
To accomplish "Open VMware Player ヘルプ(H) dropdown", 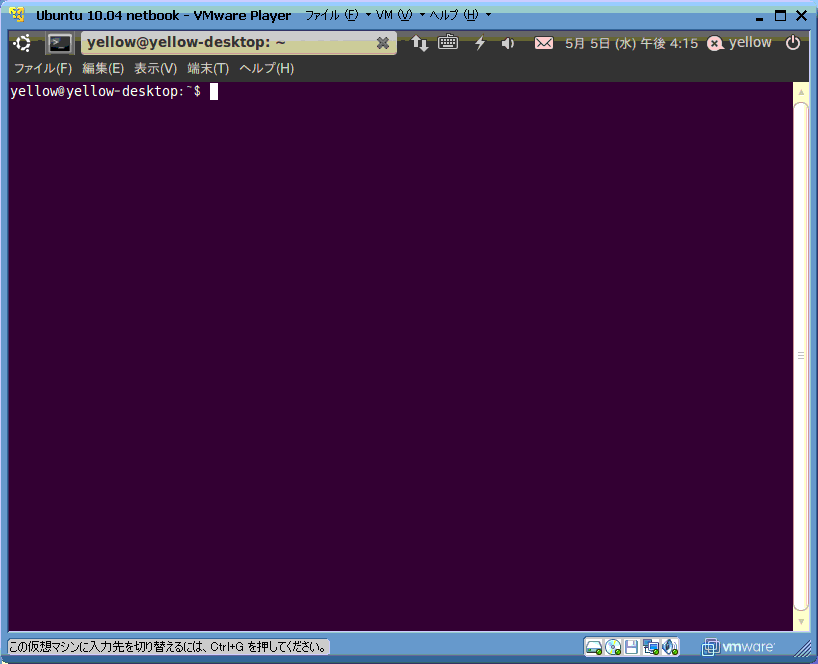I will [x=460, y=15].
